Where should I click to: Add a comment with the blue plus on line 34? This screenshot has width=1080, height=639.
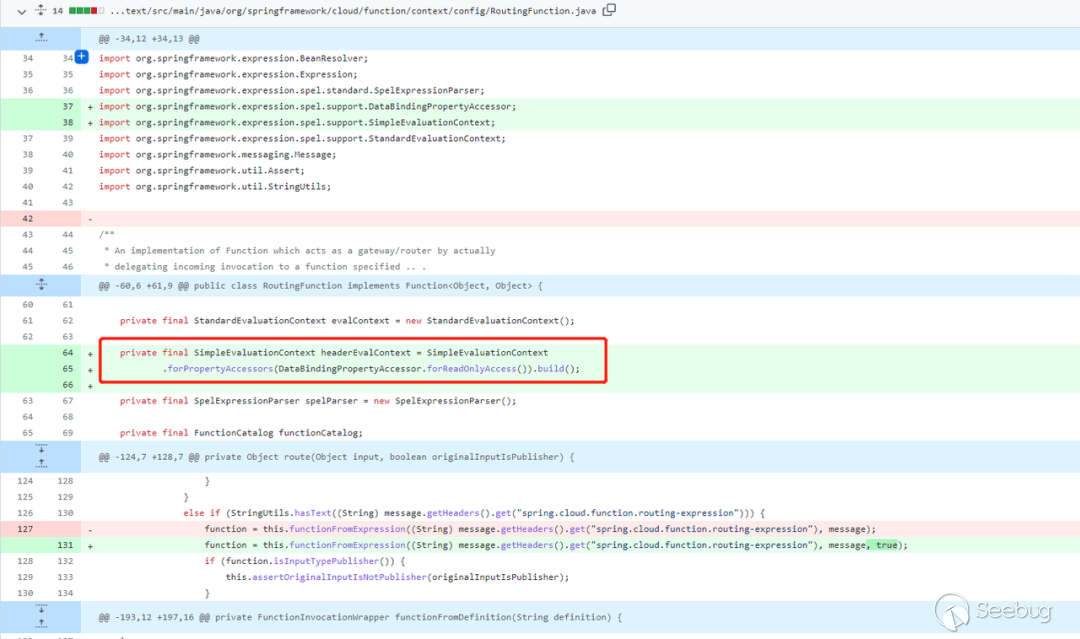[x=81, y=56]
